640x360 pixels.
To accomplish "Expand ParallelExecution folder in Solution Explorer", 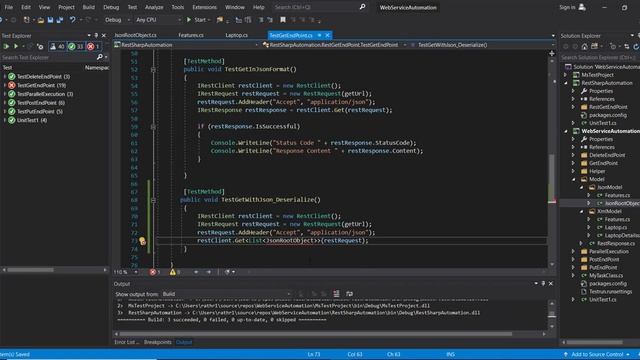I will 573,251.
